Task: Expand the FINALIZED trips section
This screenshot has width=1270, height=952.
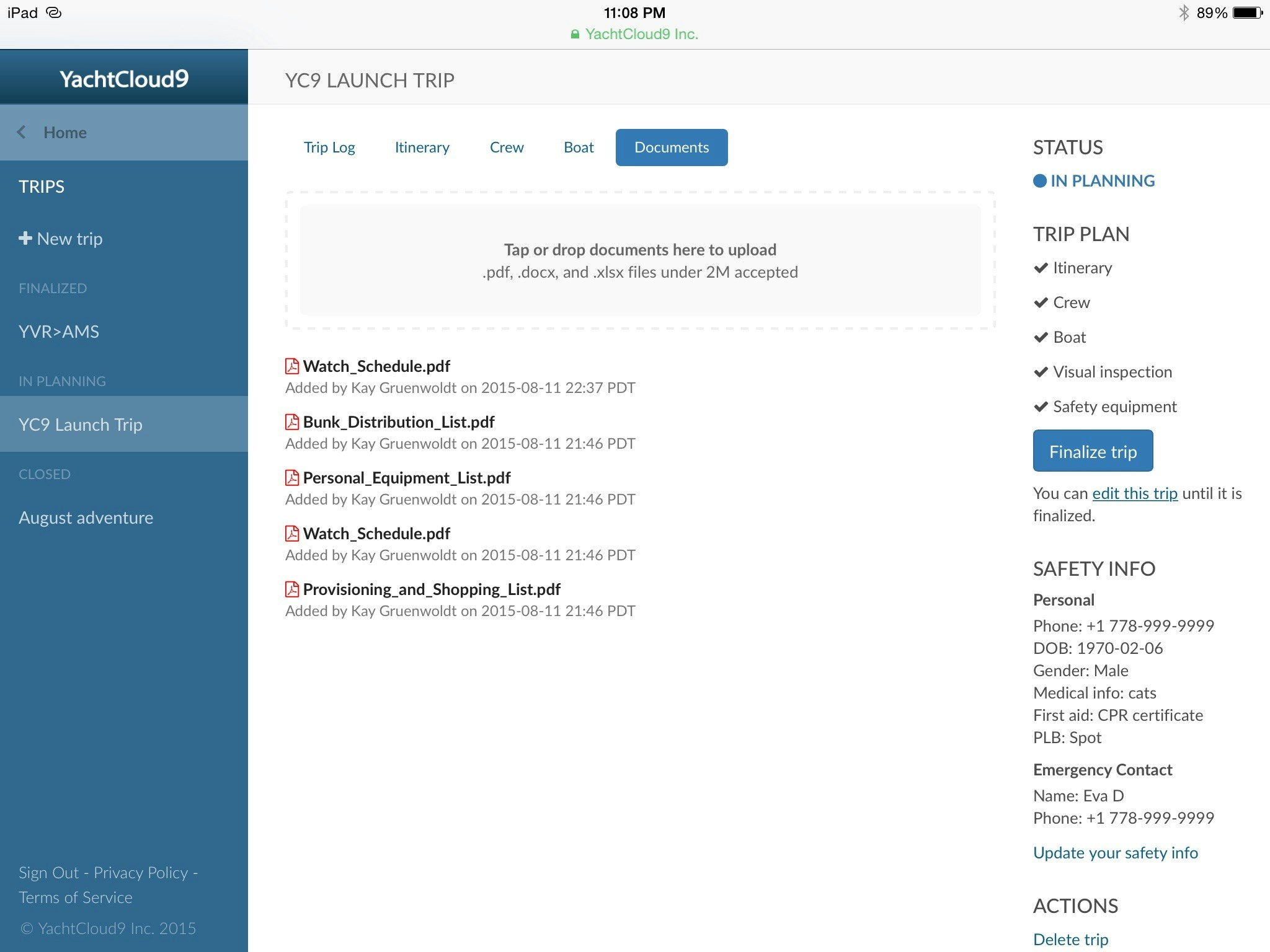Action: coord(53,288)
